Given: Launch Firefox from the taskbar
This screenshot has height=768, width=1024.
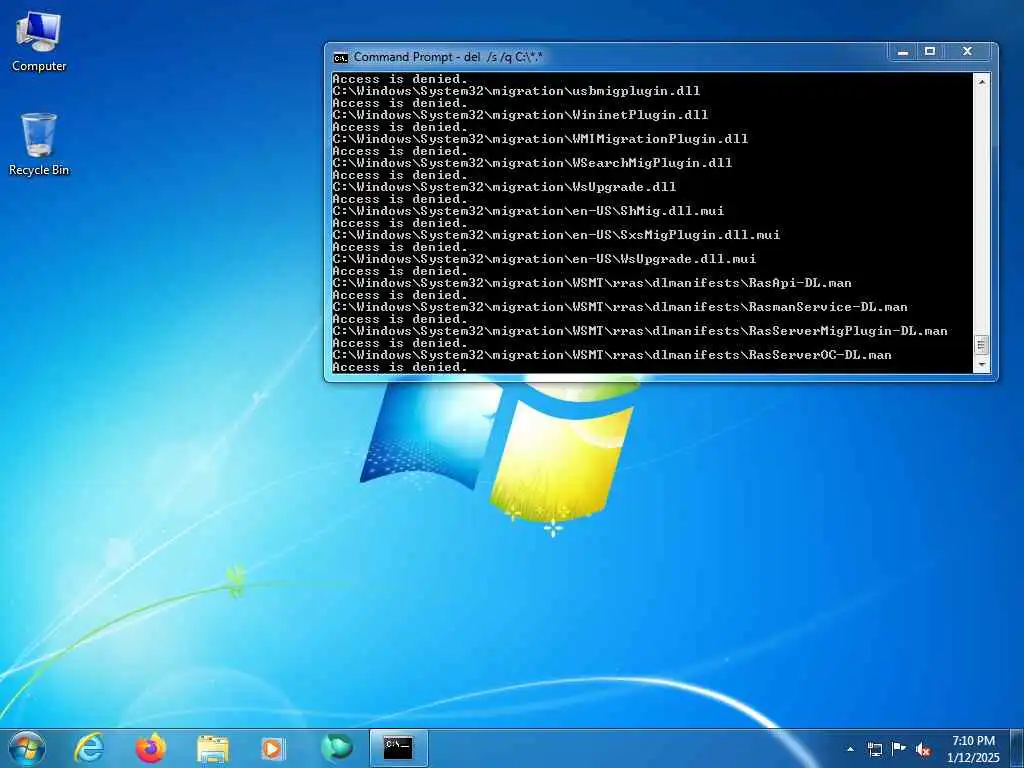Looking at the screenshot, I should [151, 748].
